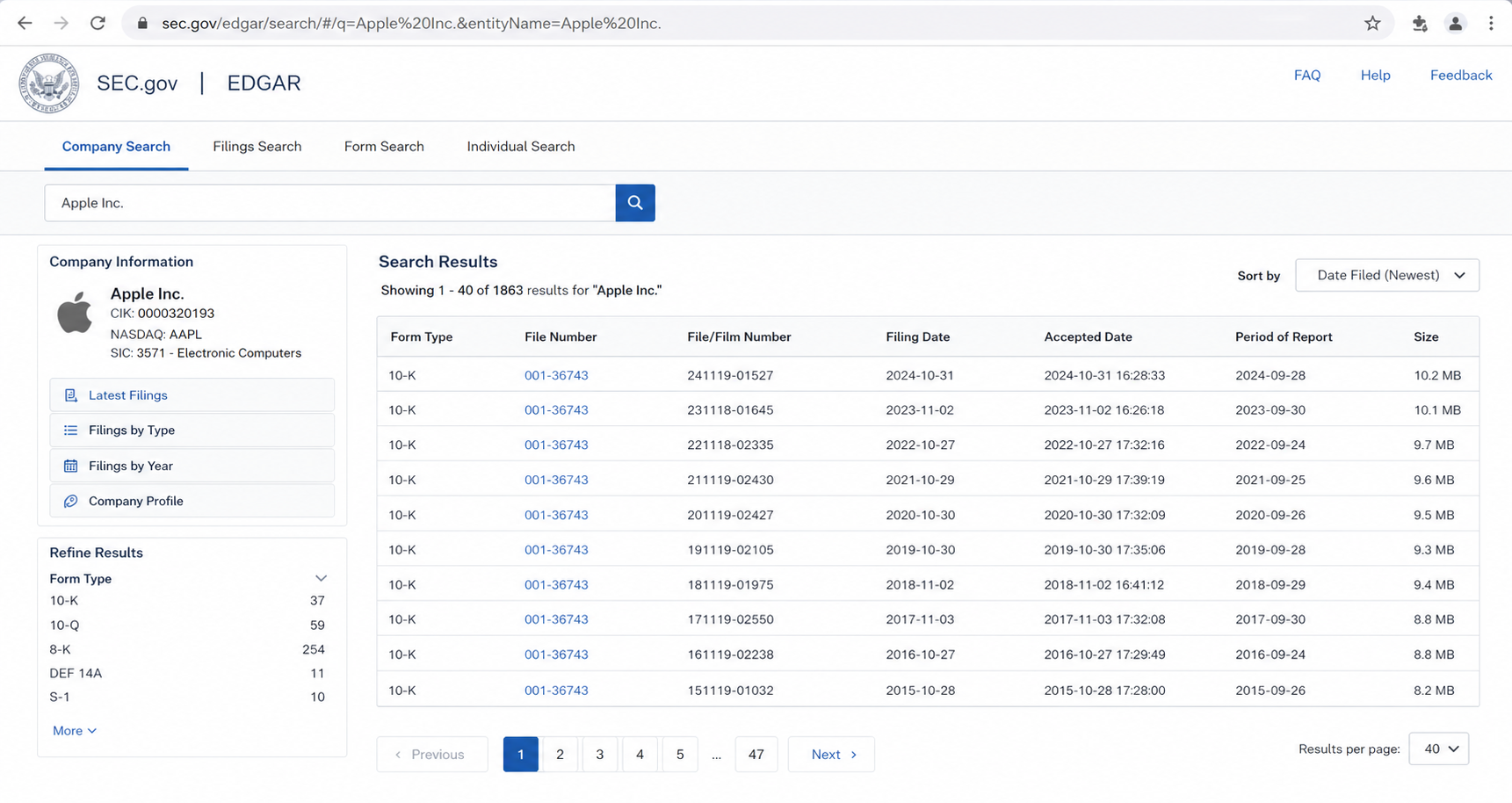Open file number link for 2020-10-30 filing
This screenshot has width=1512, height=803.
coord(556,516)
